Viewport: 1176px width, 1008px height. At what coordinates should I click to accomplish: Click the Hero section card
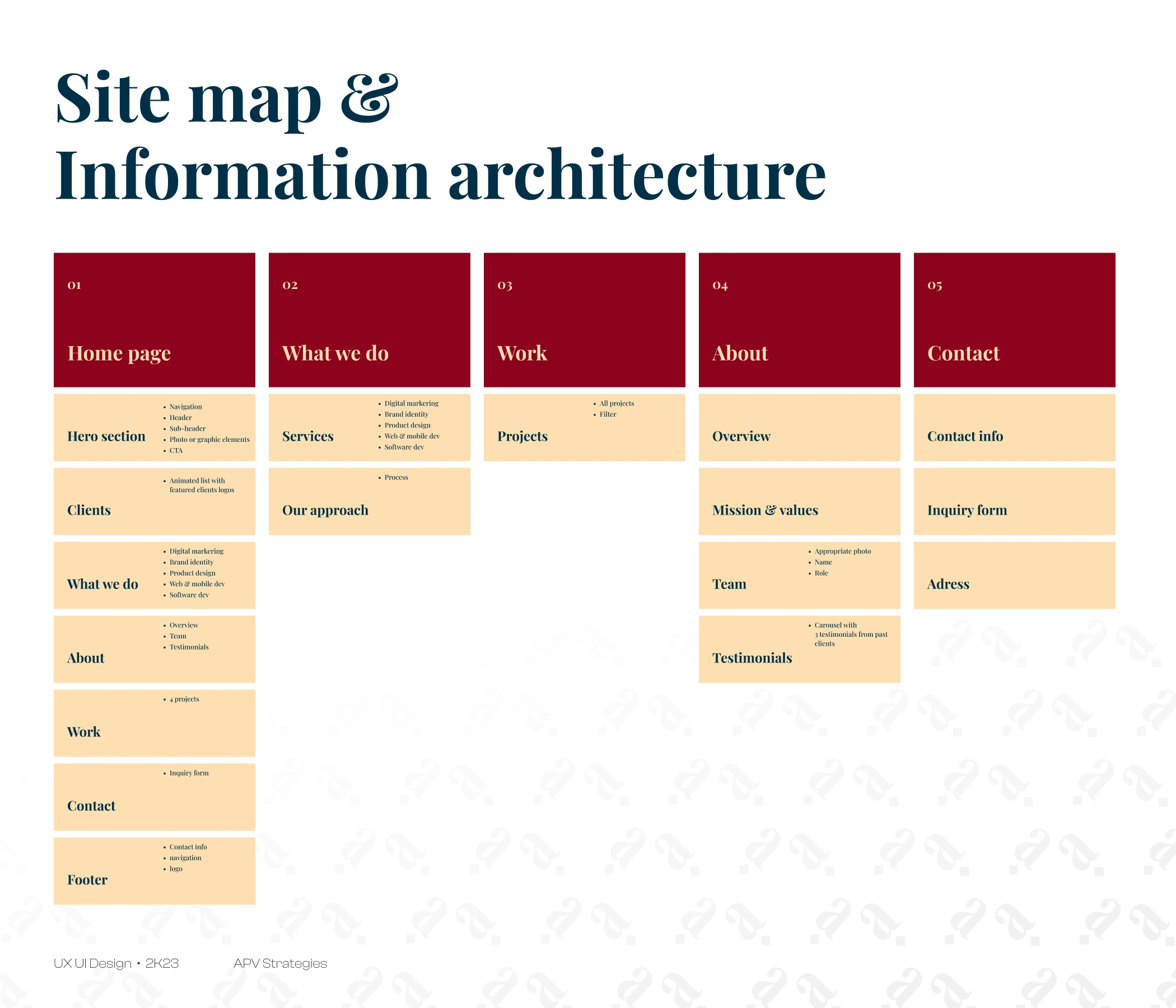(154, 427)
